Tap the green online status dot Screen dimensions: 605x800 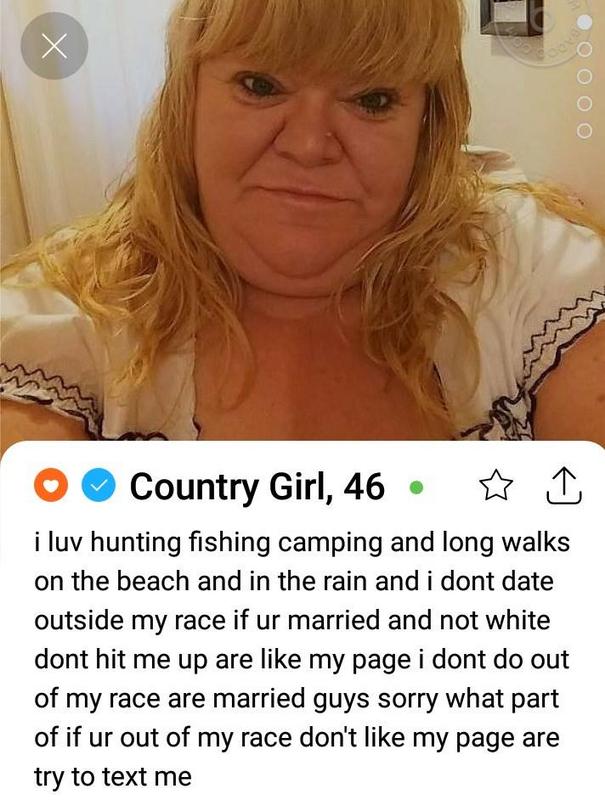click(416, 488)
